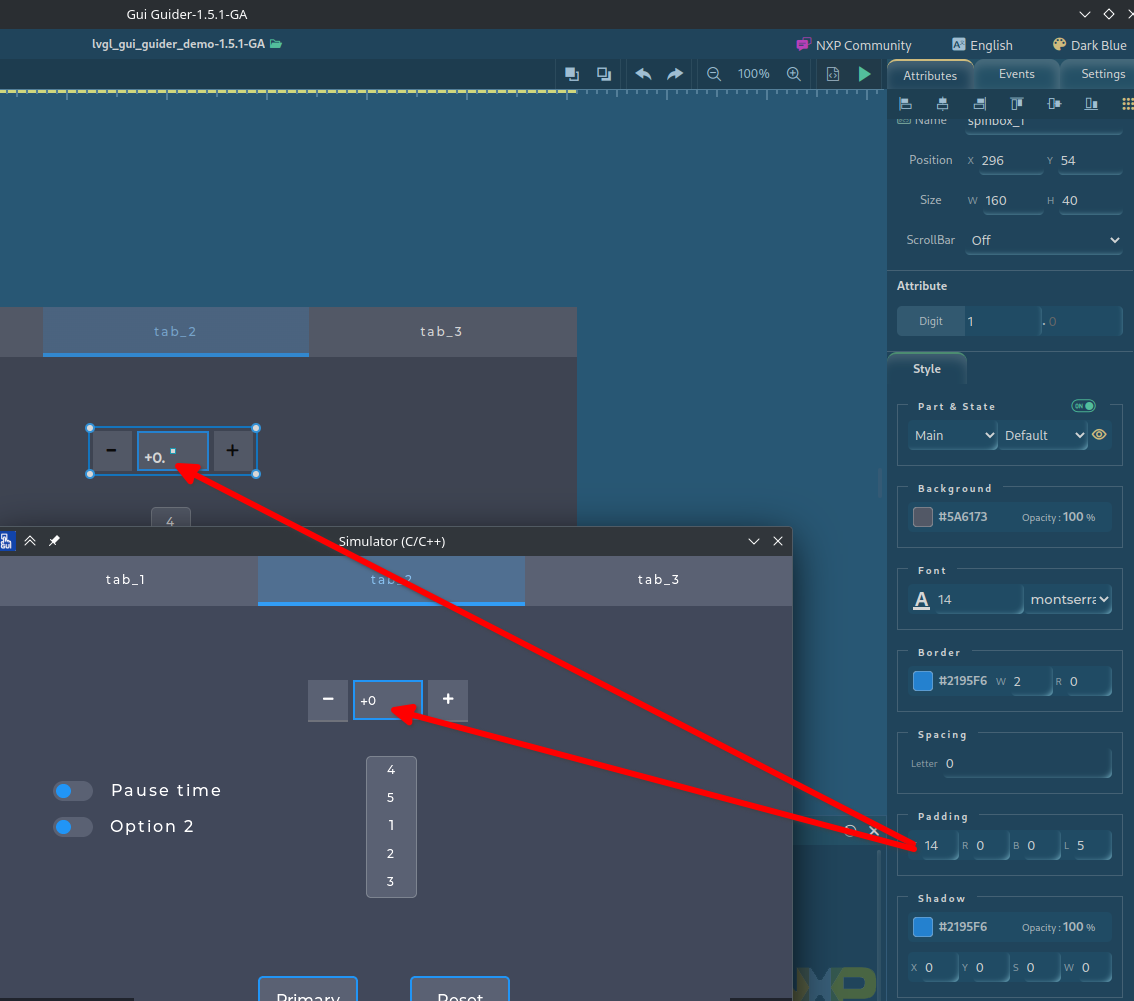
Task: Open tab_3 in the Simulator
Action: click(658, 579)
